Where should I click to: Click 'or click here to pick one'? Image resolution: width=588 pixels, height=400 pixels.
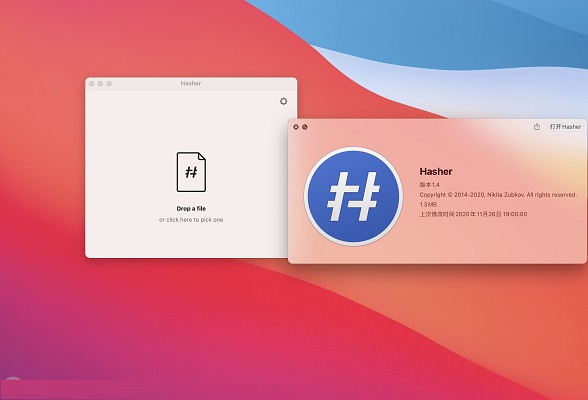tap(191, 220)
